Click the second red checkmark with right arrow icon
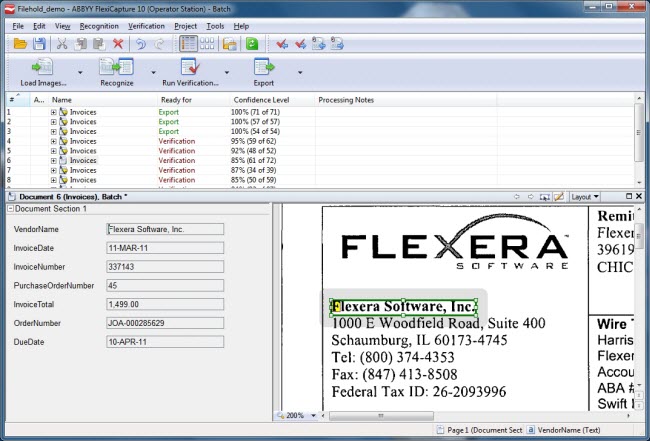This screenshot has width=650, height=441. pos(301,44)
